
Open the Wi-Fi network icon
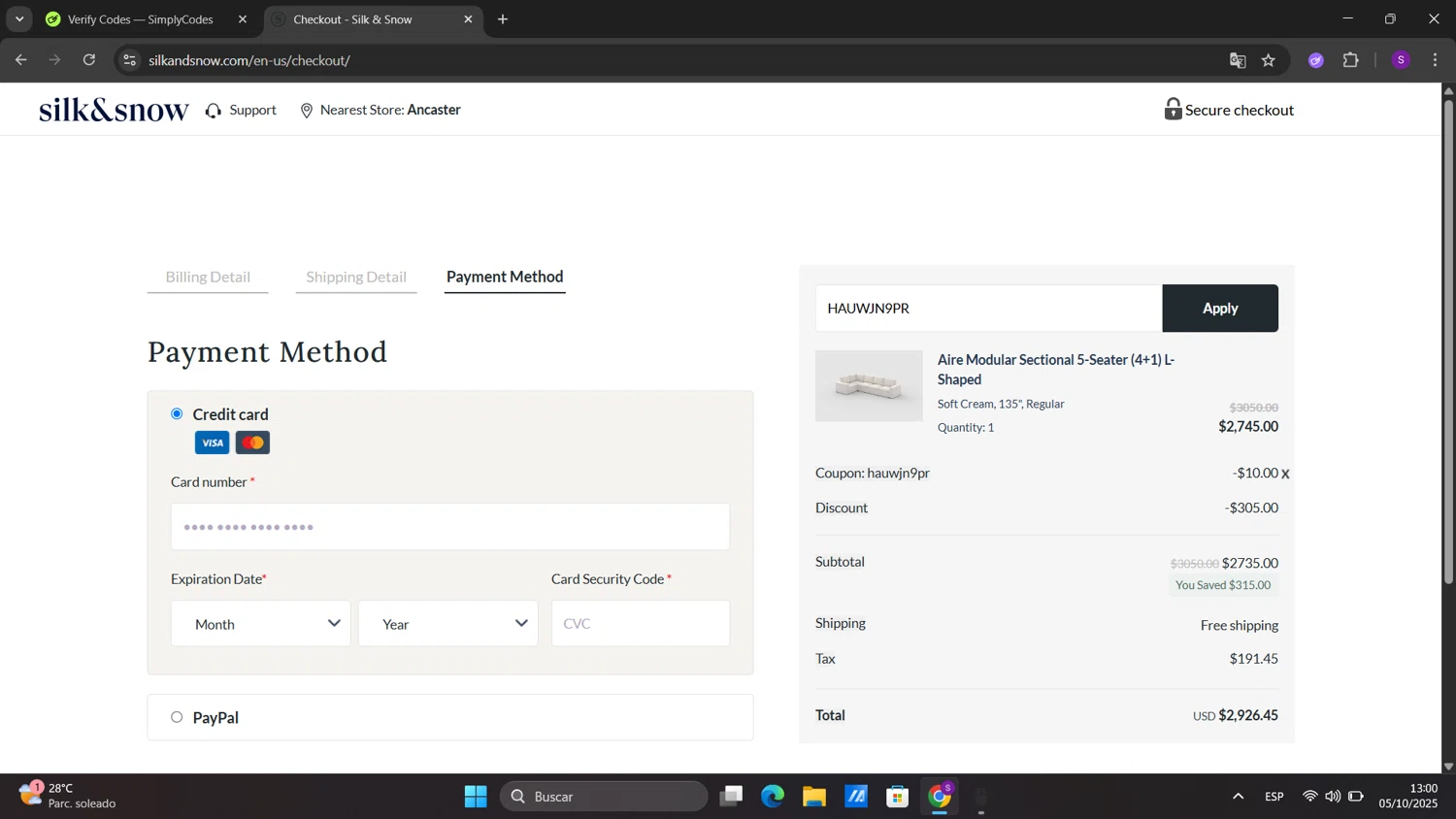(1309, 797)
